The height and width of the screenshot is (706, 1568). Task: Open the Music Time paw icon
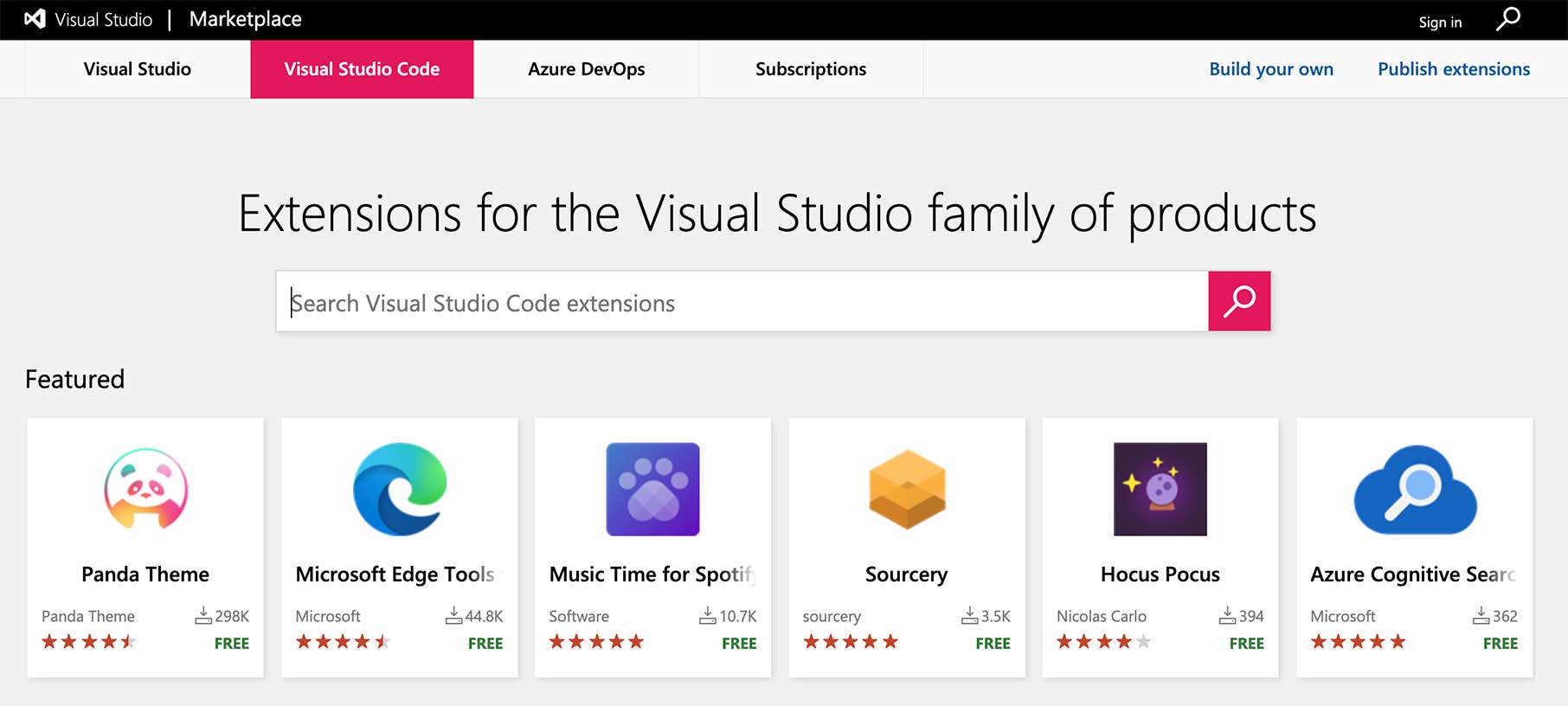[x=652, y=489]
